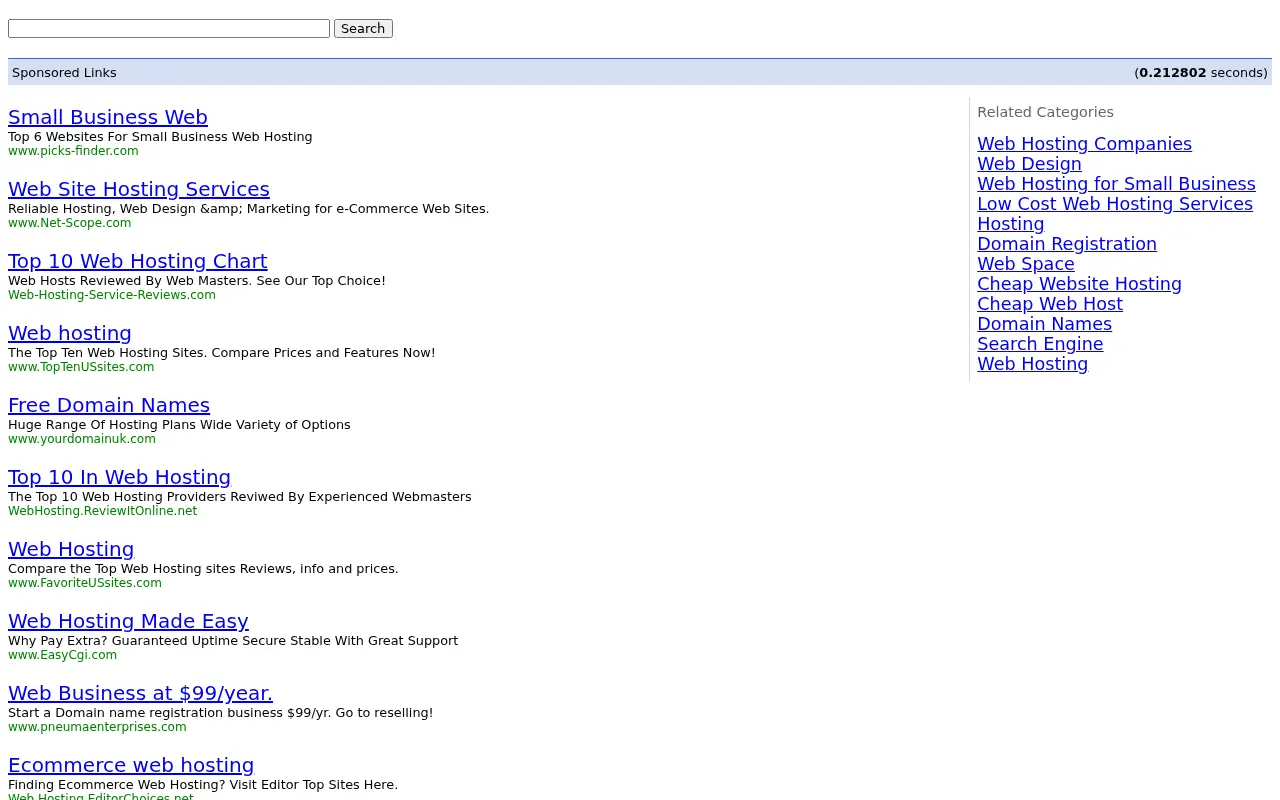Open the Free Domain Names link
The width and height of the screenshot is (1280, 800).
109,405
